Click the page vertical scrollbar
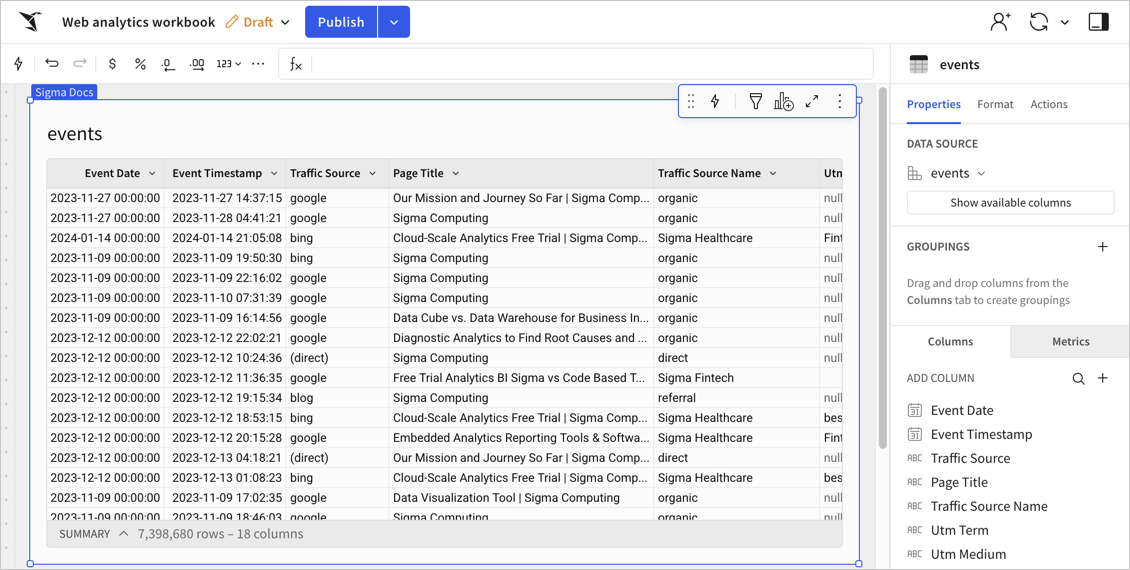 882,268
